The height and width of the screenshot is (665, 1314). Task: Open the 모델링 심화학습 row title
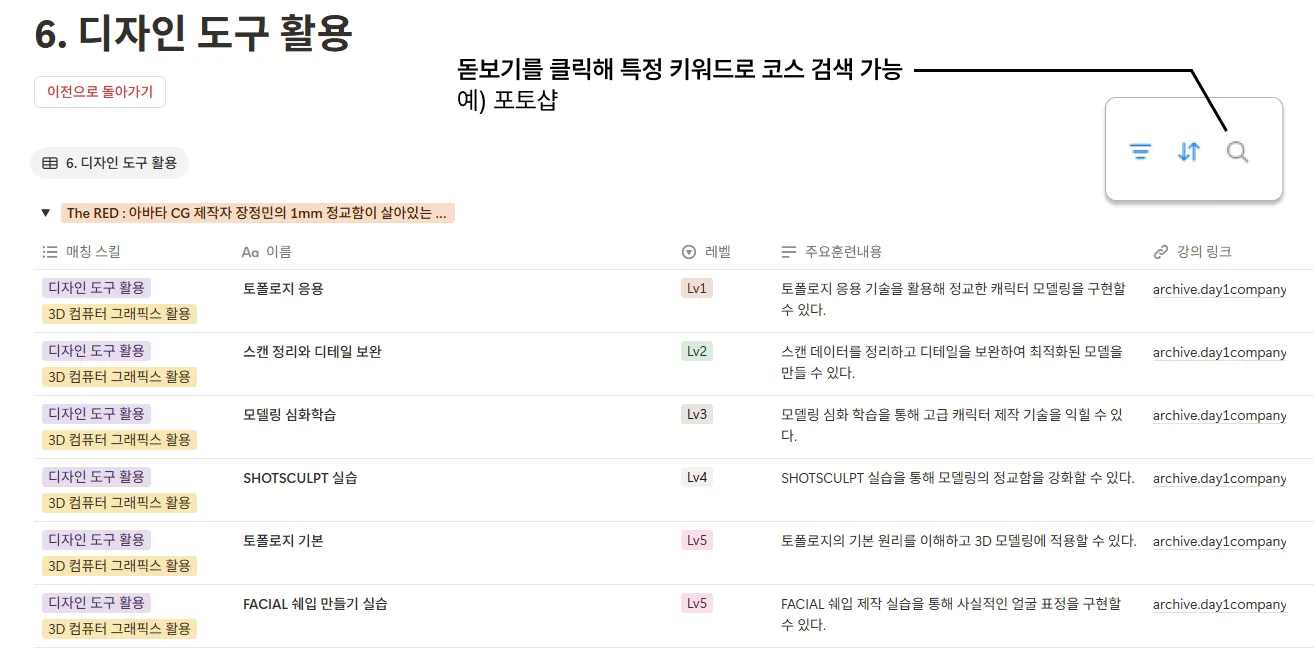point(290,415)
